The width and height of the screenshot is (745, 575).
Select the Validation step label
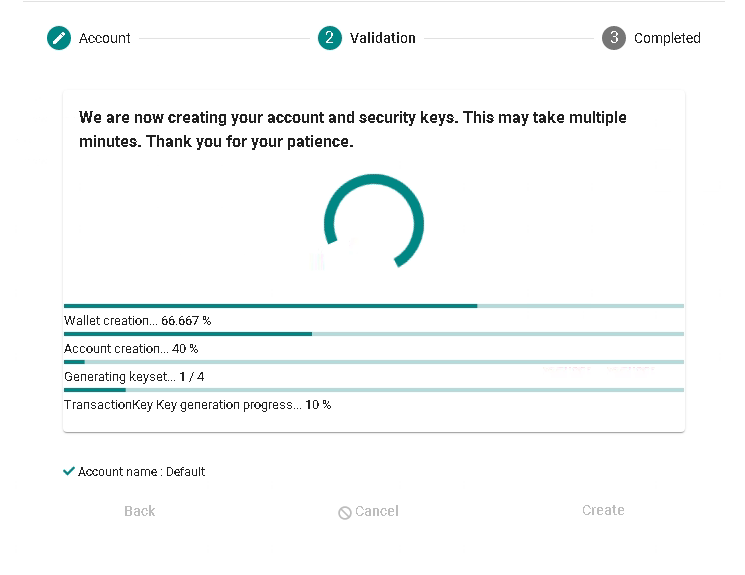click(x=382, y=38)
